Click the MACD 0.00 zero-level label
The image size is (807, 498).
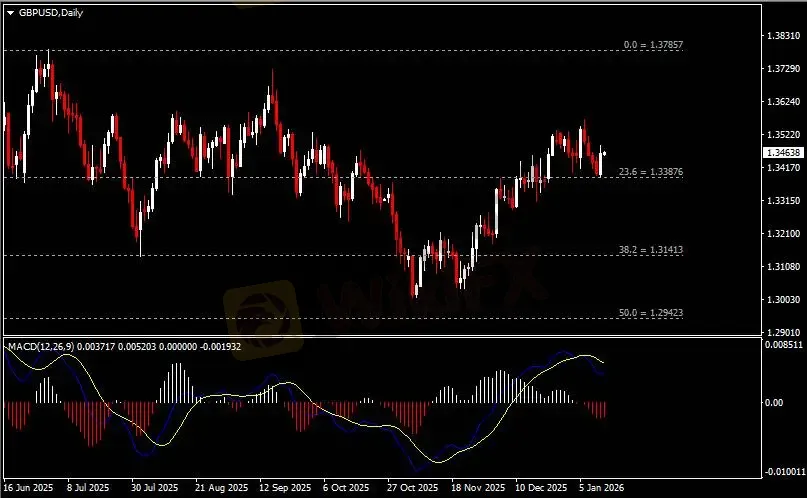[775, 403]
